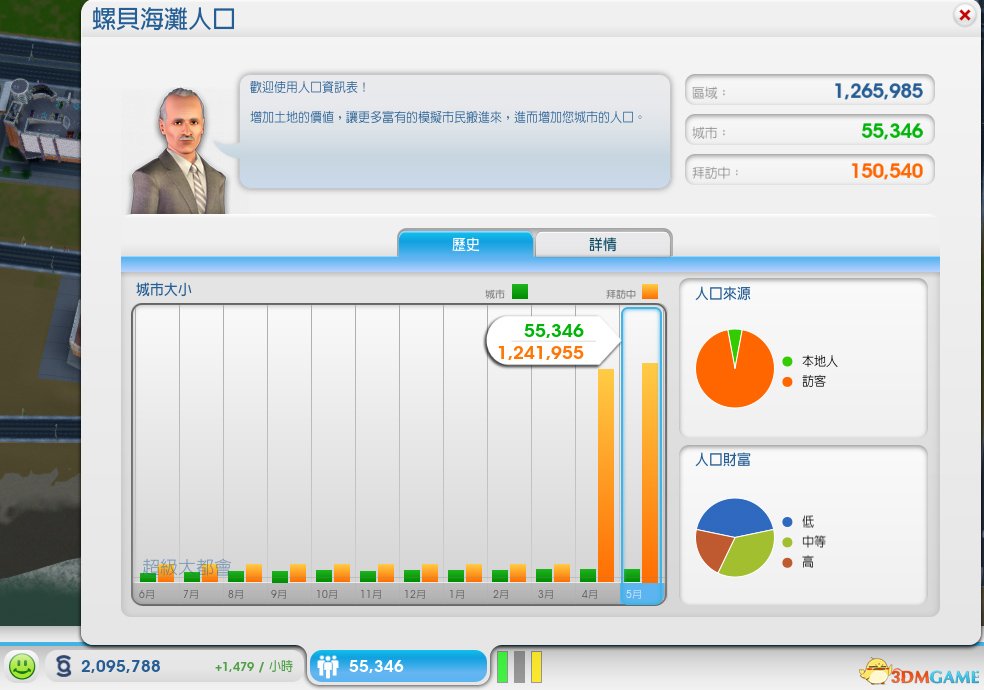This screenshot has width=984, height=690.
Task: Open the 詳情 tab
Action: click(602, 244)
